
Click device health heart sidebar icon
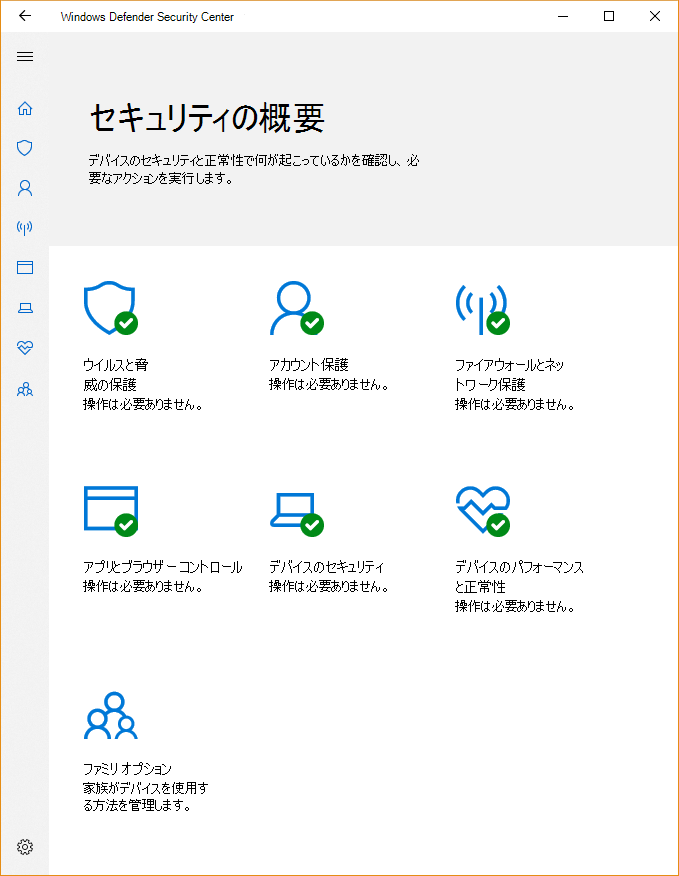coord(25,348)
